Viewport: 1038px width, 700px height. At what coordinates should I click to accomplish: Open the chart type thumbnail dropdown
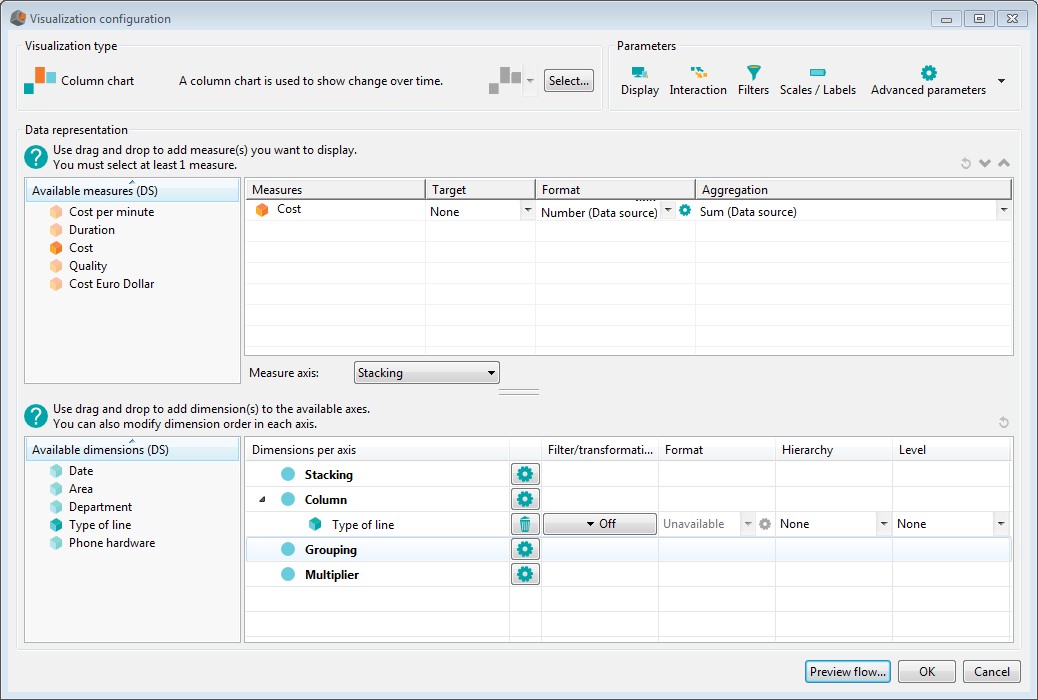[530, 81]
